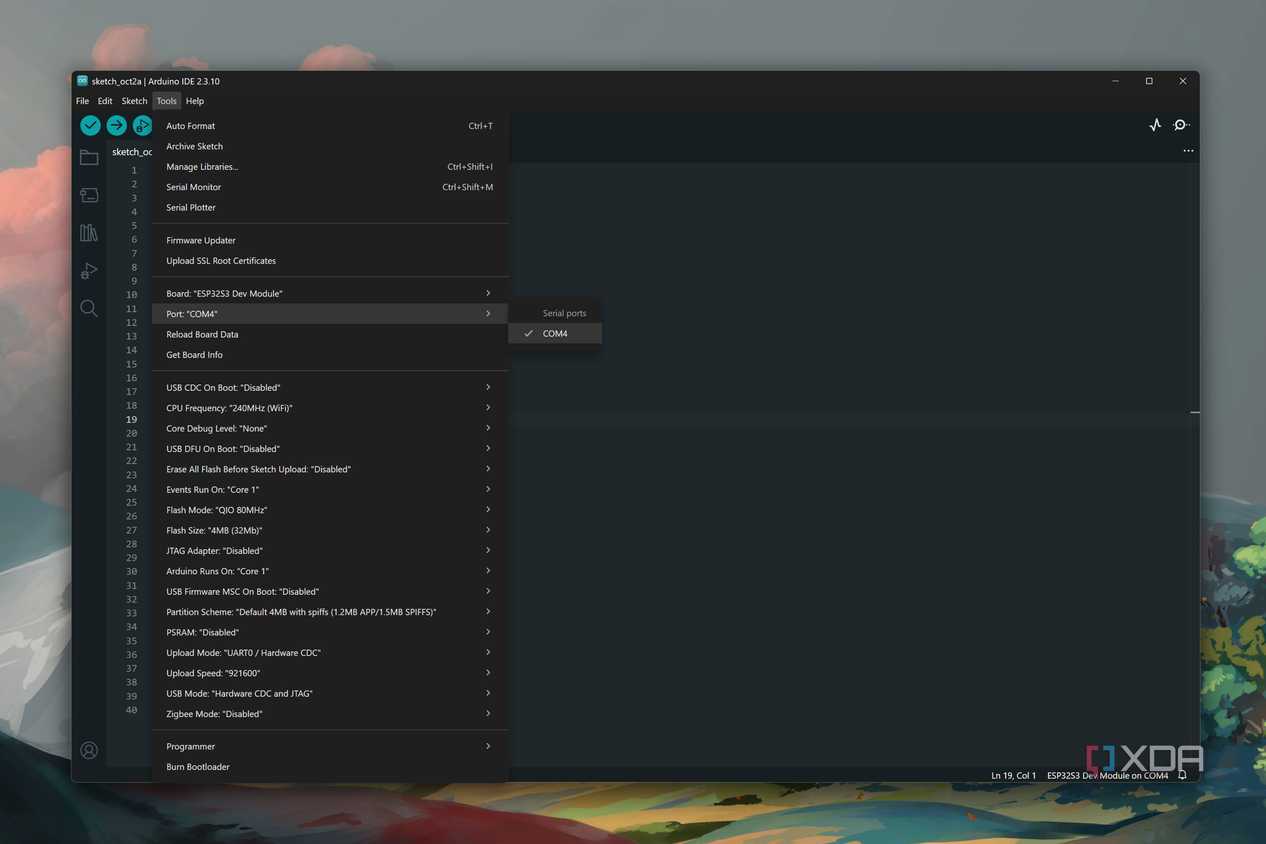Open the Serial Plotter waveform icon
This screenshot has width=1266, height=844.
coord(1155,125)
